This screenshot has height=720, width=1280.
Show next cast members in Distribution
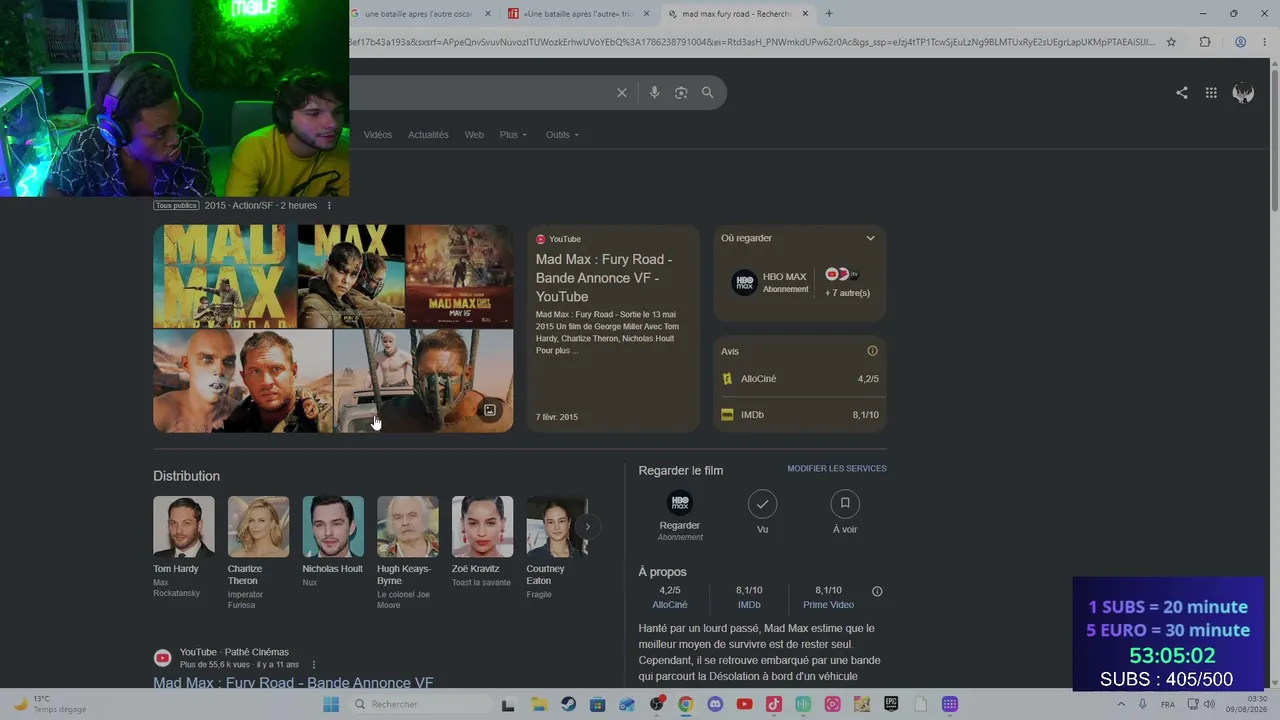click(588, 526)
